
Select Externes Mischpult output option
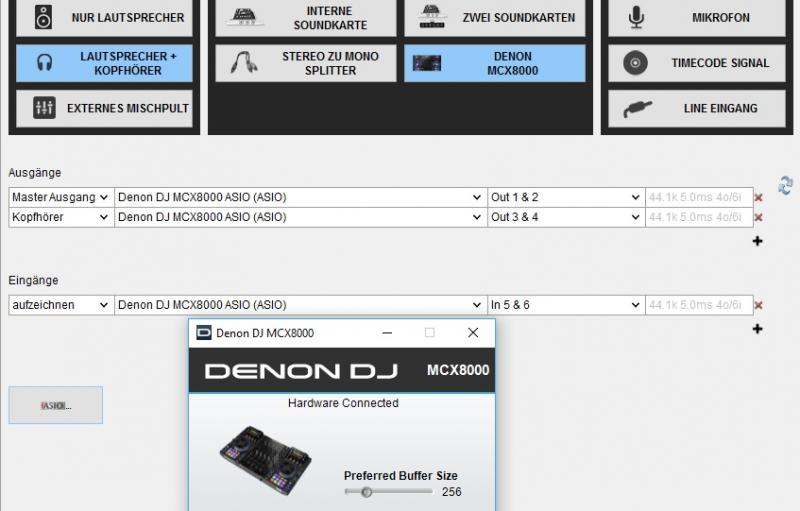[x=104, y=109]
